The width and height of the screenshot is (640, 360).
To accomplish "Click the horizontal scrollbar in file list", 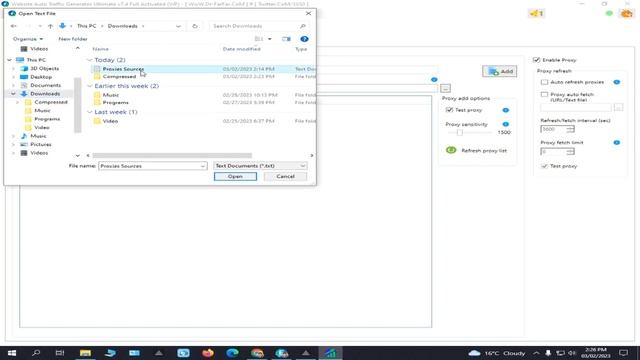I will (x=172, y=156).
